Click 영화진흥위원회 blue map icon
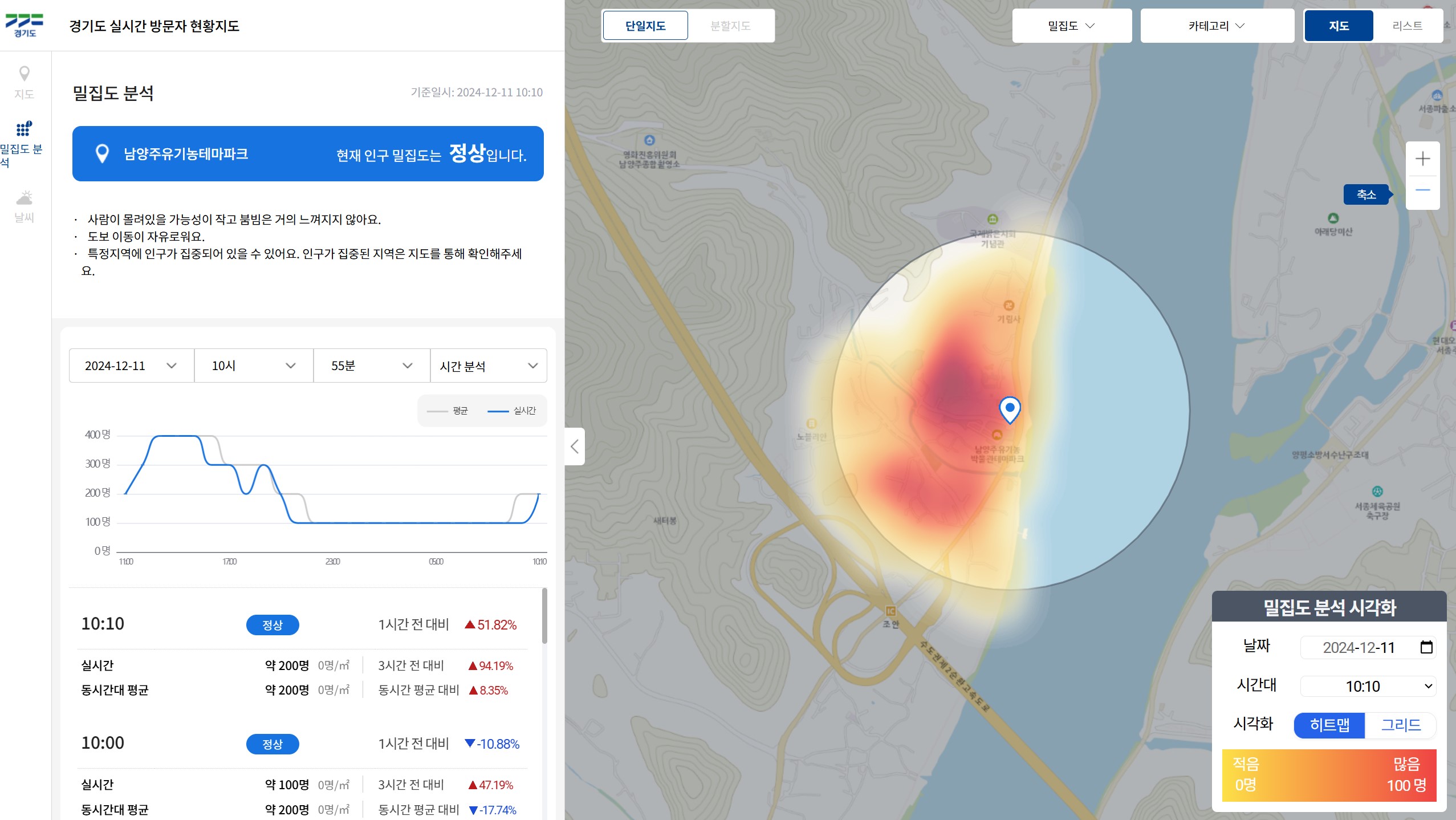Image resolution: width=1456 pixels, height=820 pixels. (x=649, y=140)
